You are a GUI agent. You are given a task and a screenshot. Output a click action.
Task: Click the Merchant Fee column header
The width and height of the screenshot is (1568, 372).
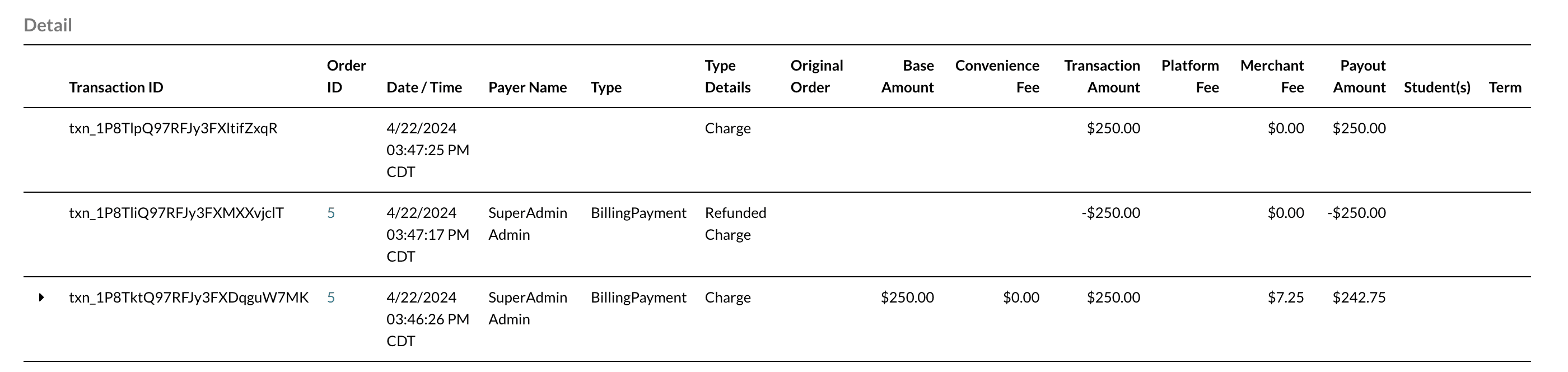tap(1272, 77)
